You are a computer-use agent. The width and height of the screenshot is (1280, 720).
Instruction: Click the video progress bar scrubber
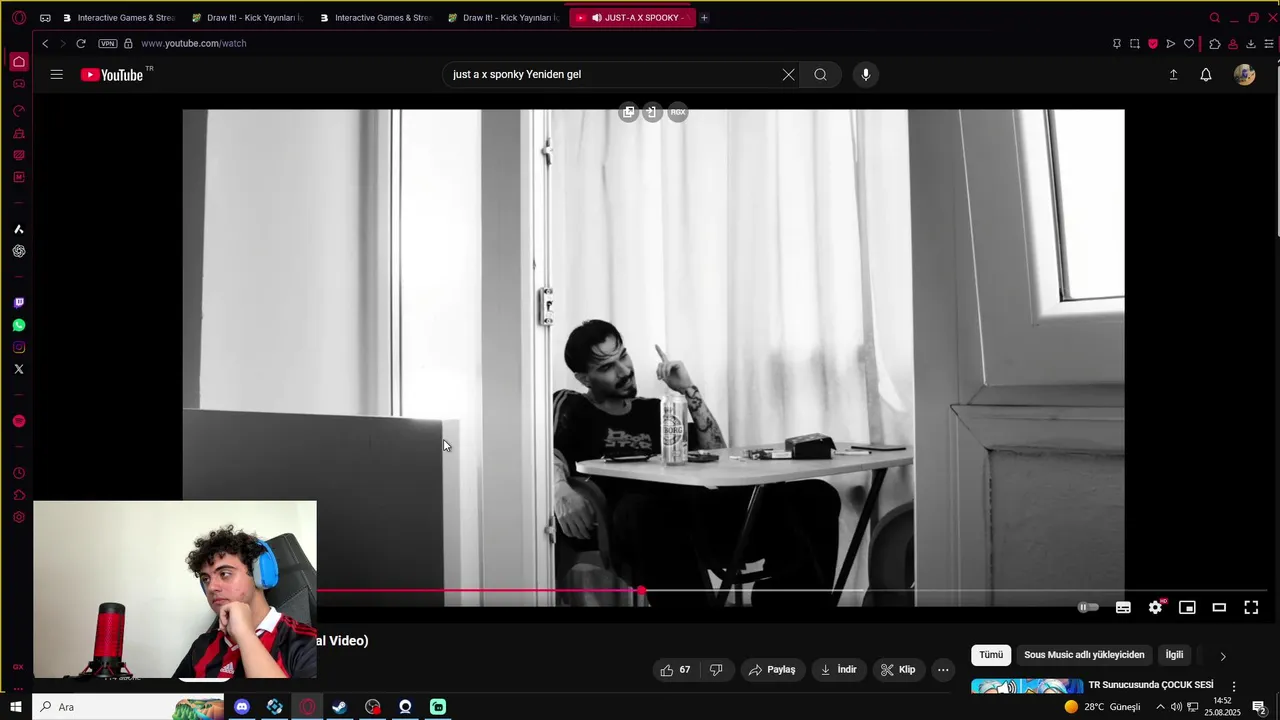point(641,591)
